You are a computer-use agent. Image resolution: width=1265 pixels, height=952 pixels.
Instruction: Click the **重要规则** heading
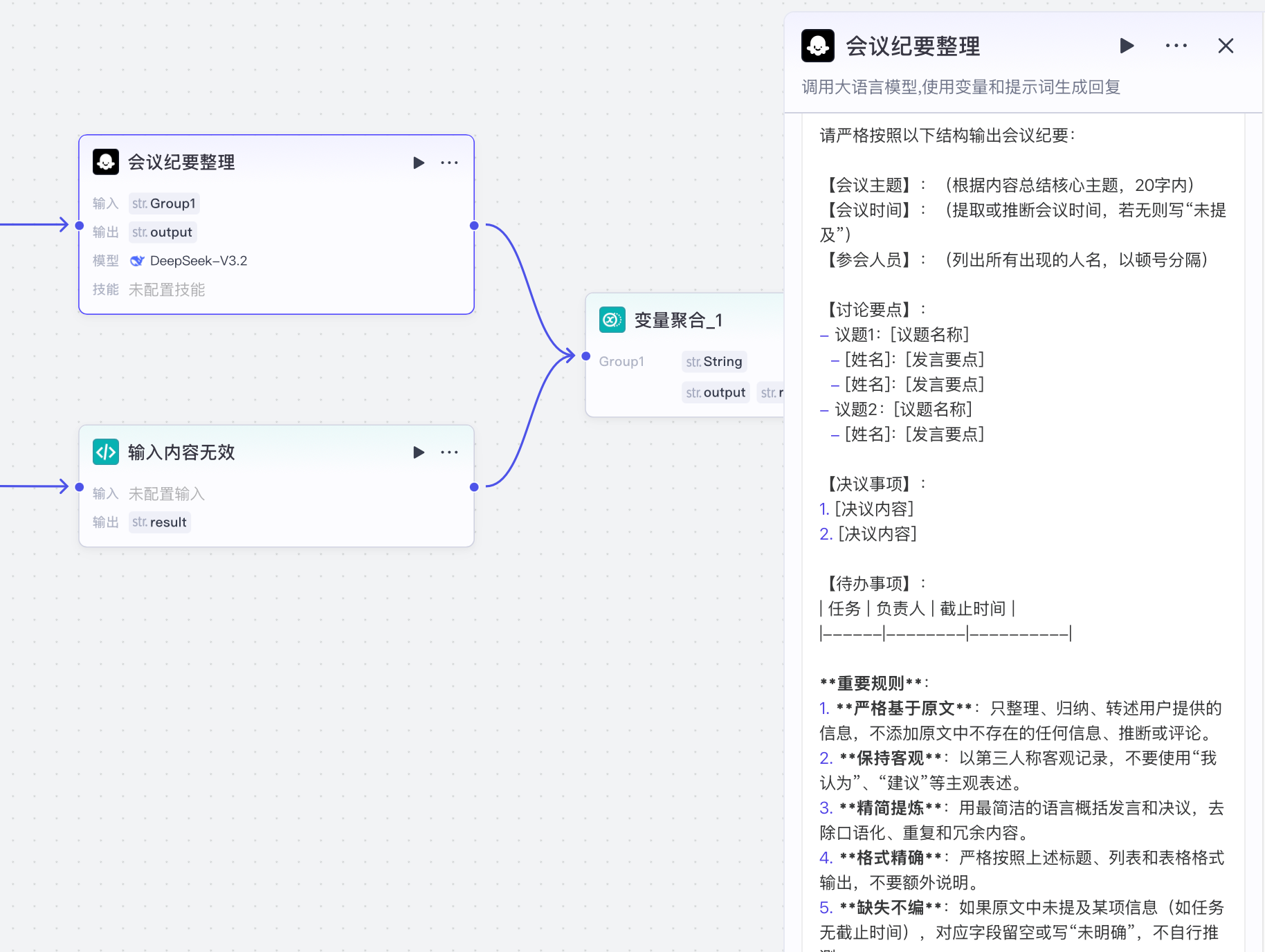click(874, 684)
